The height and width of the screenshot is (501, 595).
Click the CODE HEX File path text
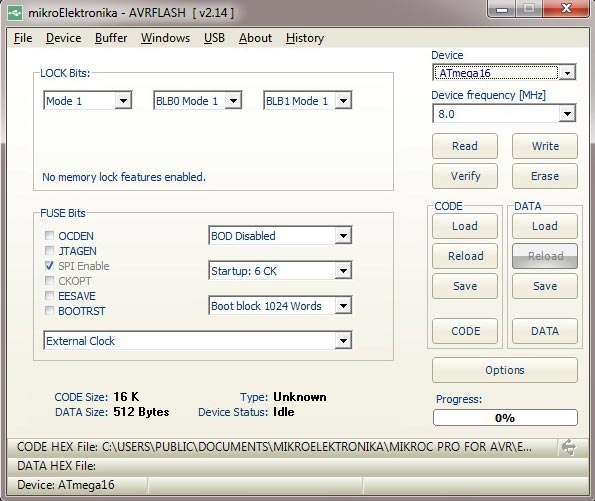coord(274,447)
